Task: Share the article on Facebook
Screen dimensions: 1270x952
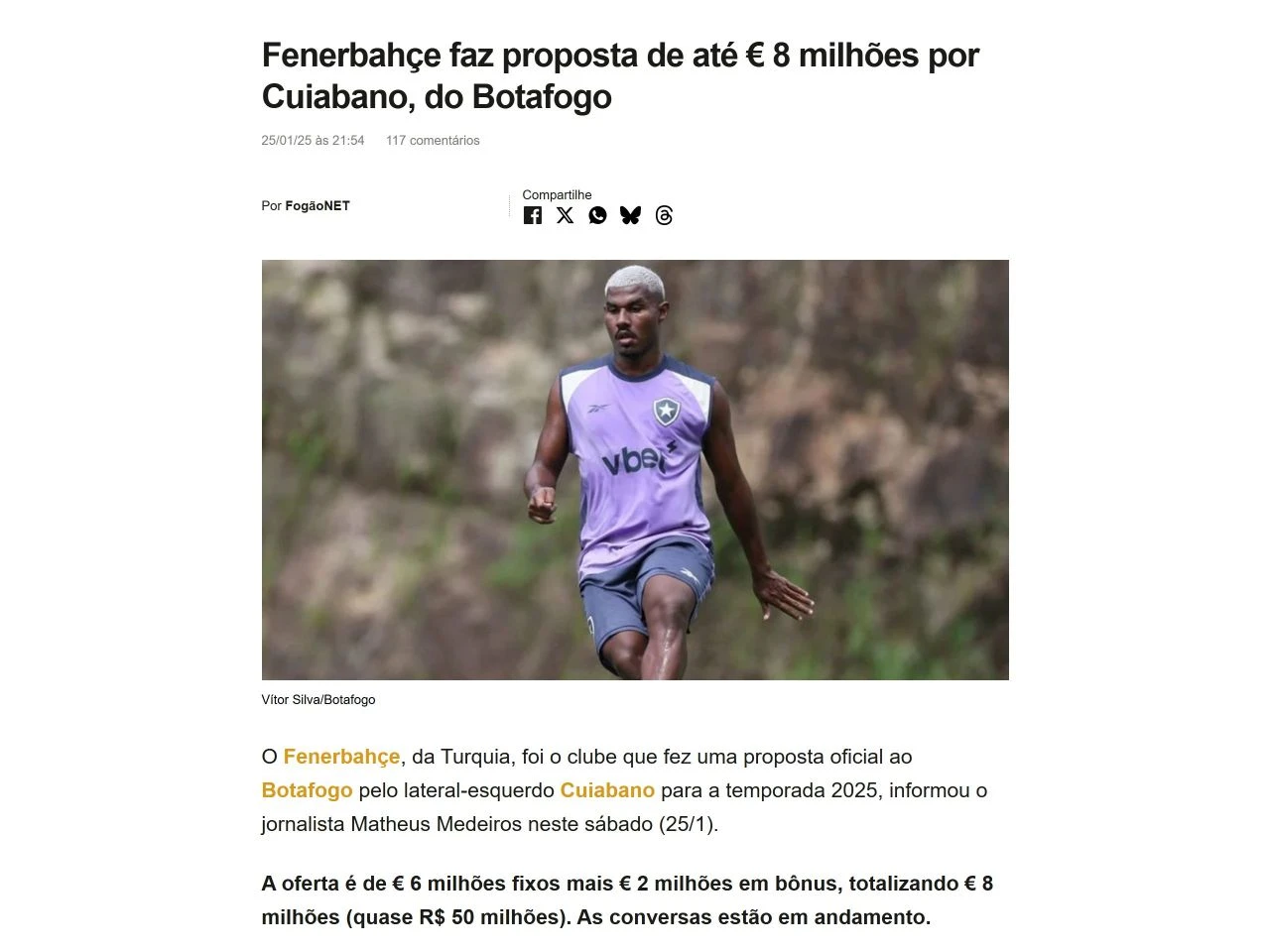Action: [533, 215]
